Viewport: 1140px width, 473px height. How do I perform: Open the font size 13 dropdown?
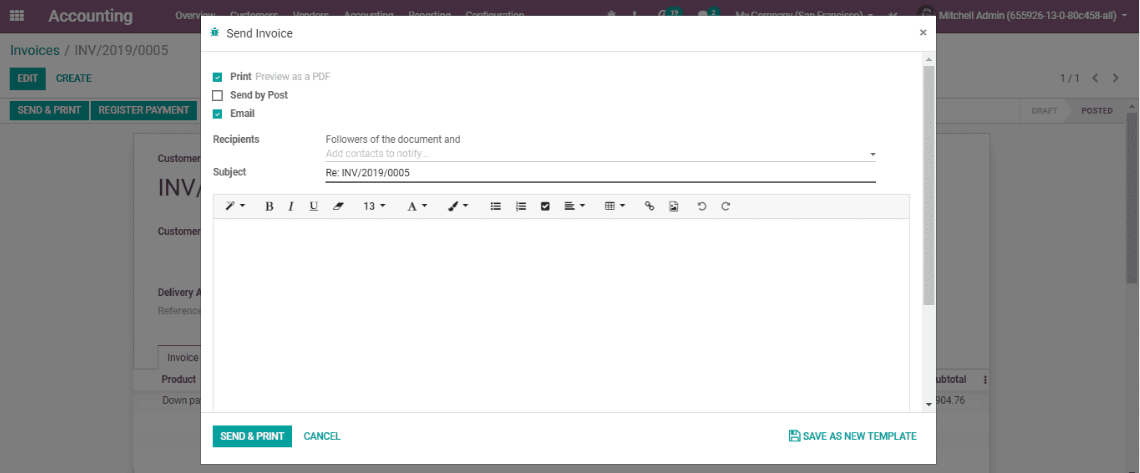coord(374,206)
